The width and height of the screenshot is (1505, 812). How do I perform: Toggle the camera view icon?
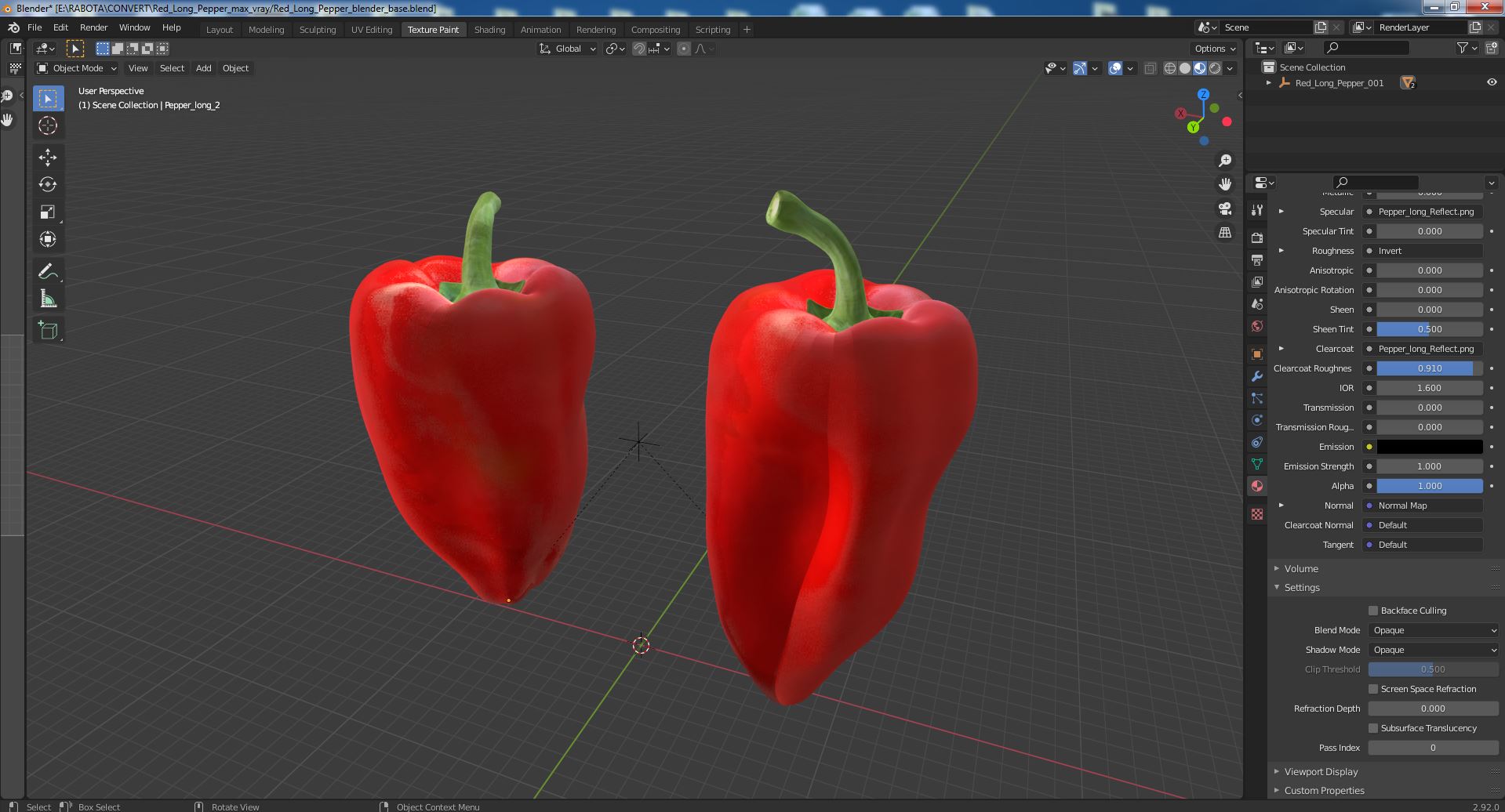[x=1224, y=208]
